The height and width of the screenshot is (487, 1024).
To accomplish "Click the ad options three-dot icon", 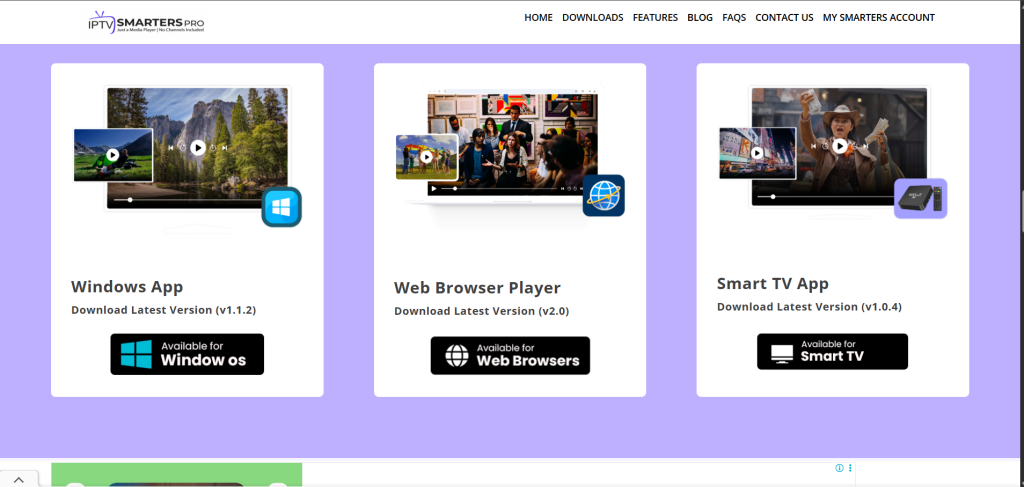I will click(850, 468).
